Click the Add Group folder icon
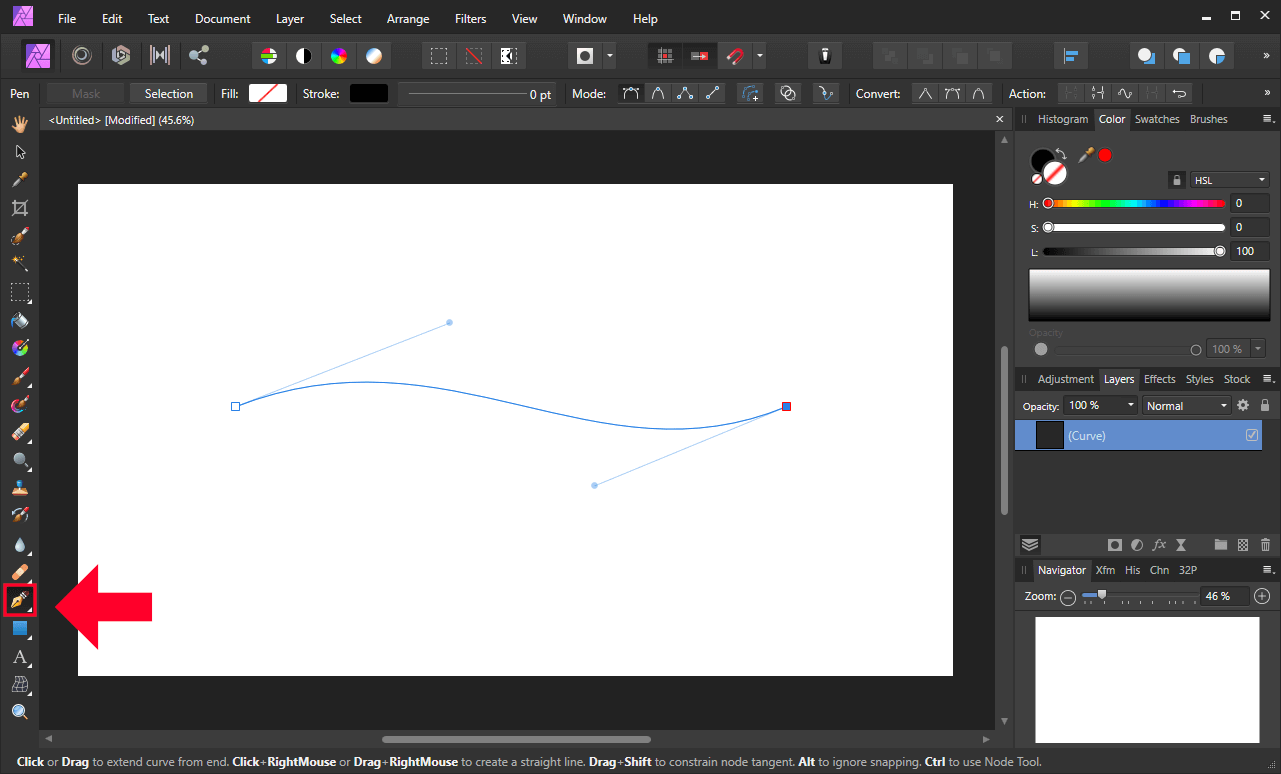This screenshot has height=774, width=1281. tap(1221, 545)
